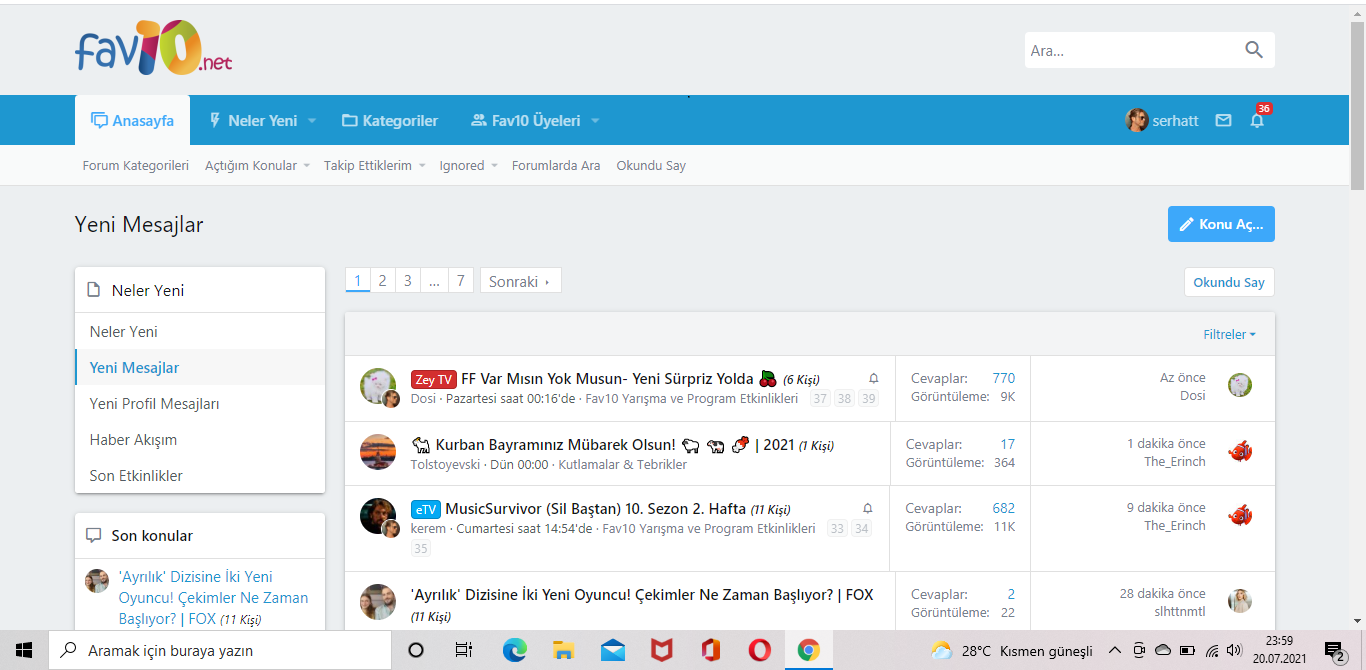The height and width of the screenshot is (670, 1366).
Task: Toggle watch bell on FF Var Mısın thread
Action: click(873, 379)
